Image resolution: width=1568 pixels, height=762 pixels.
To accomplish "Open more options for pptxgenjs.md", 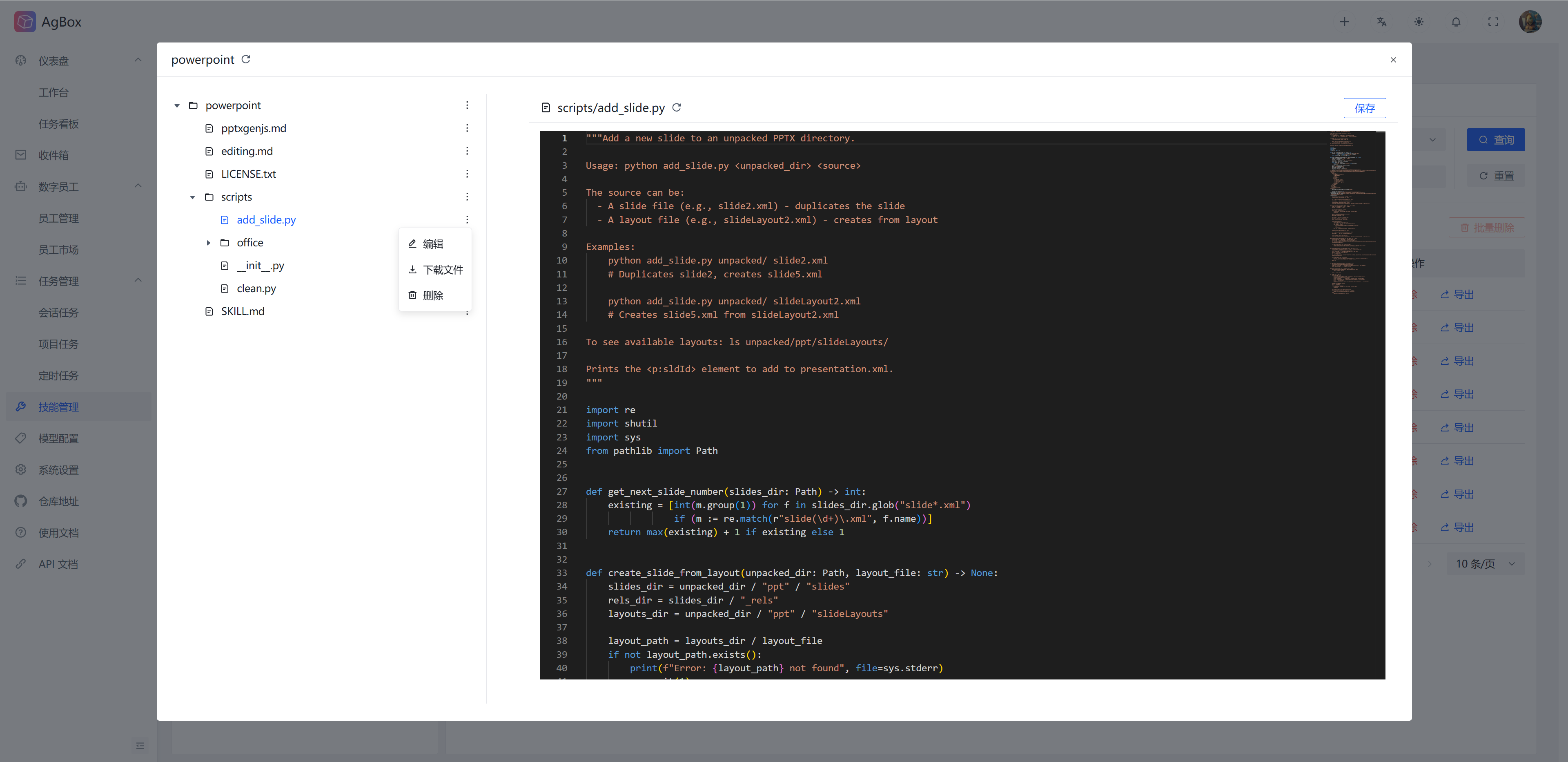I will click(x=467, y=128).
